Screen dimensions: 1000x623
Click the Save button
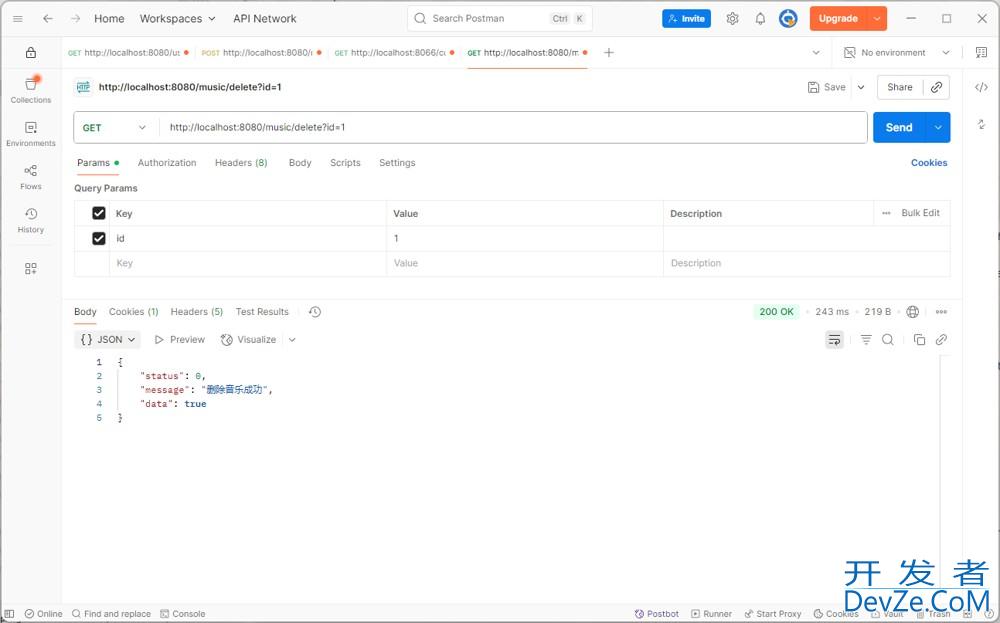click(x=827, y=87)
